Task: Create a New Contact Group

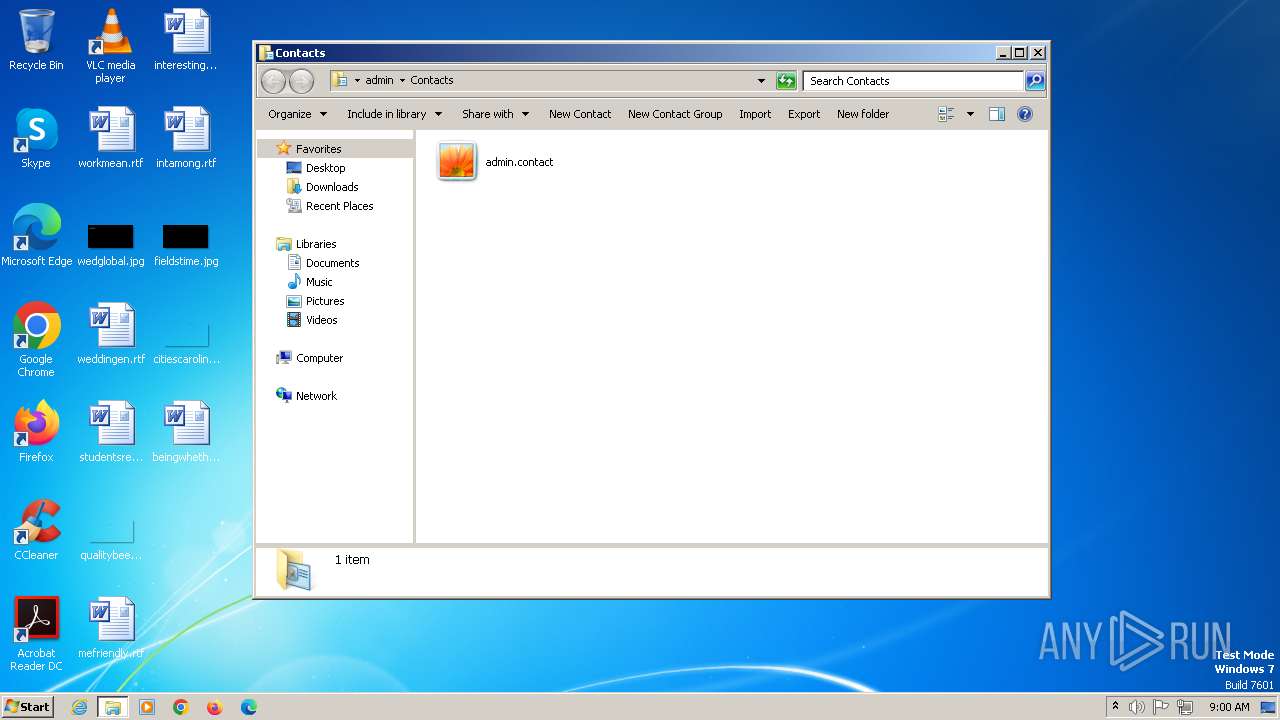Action: 675,114
